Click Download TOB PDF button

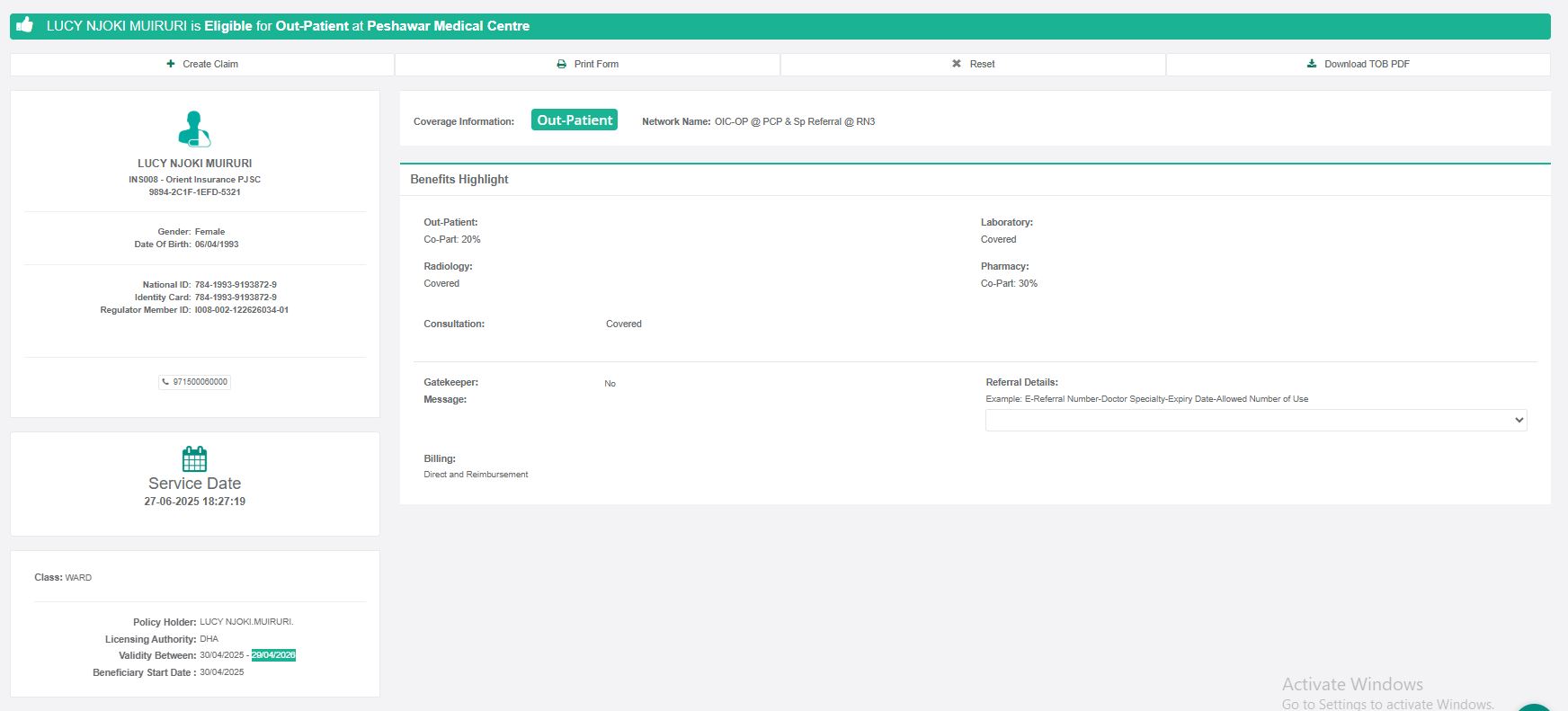pos(1358,64)
